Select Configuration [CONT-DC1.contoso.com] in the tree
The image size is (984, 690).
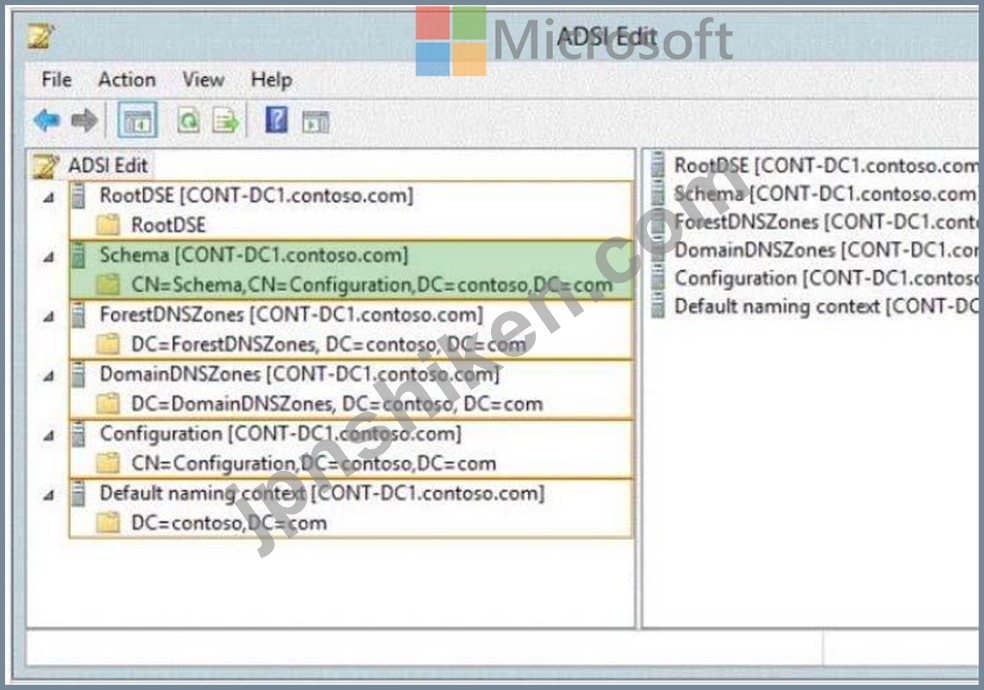[x=281, y=434]
